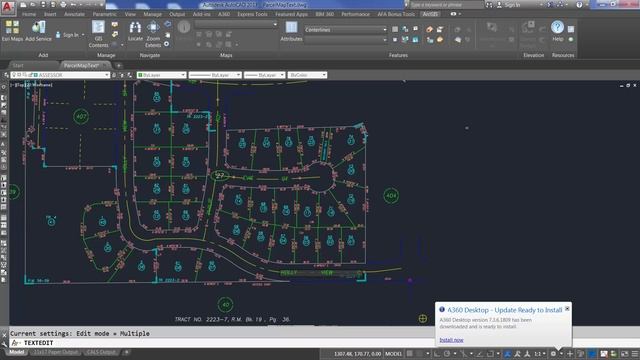Click the user icon beside Sign In in title bar
The image size is (640, 360).
tap(499, 5)
